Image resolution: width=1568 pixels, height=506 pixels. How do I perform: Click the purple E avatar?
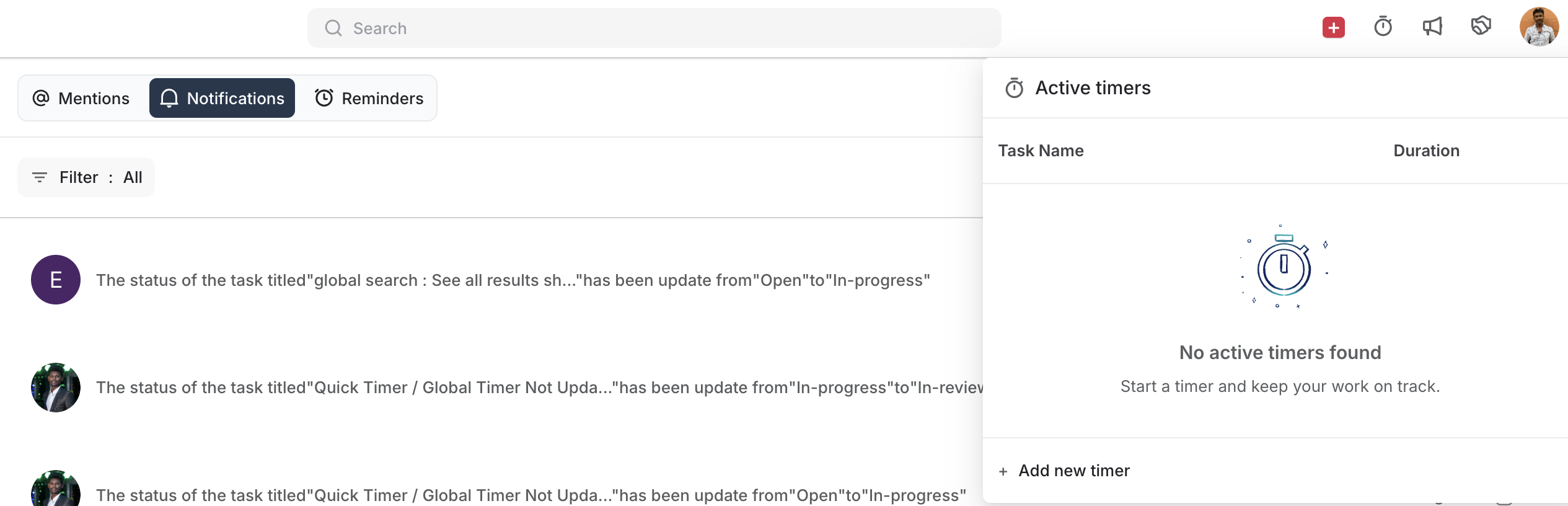click(56, 280)
